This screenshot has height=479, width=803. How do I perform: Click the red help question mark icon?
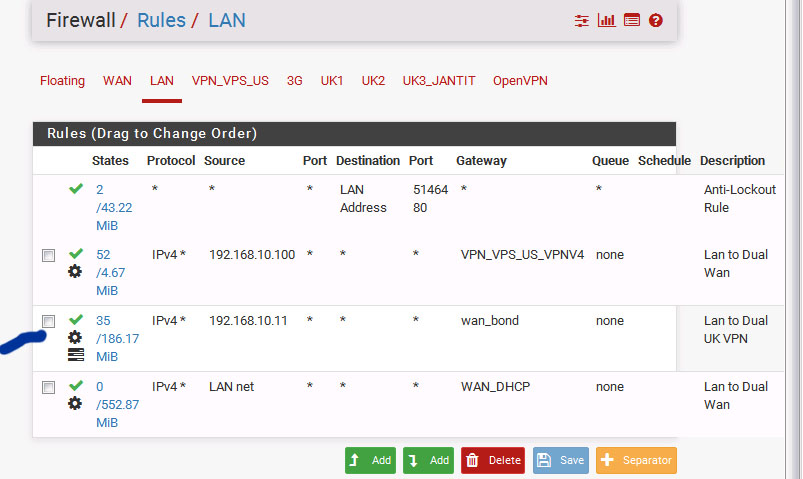[x=656, y=20]
